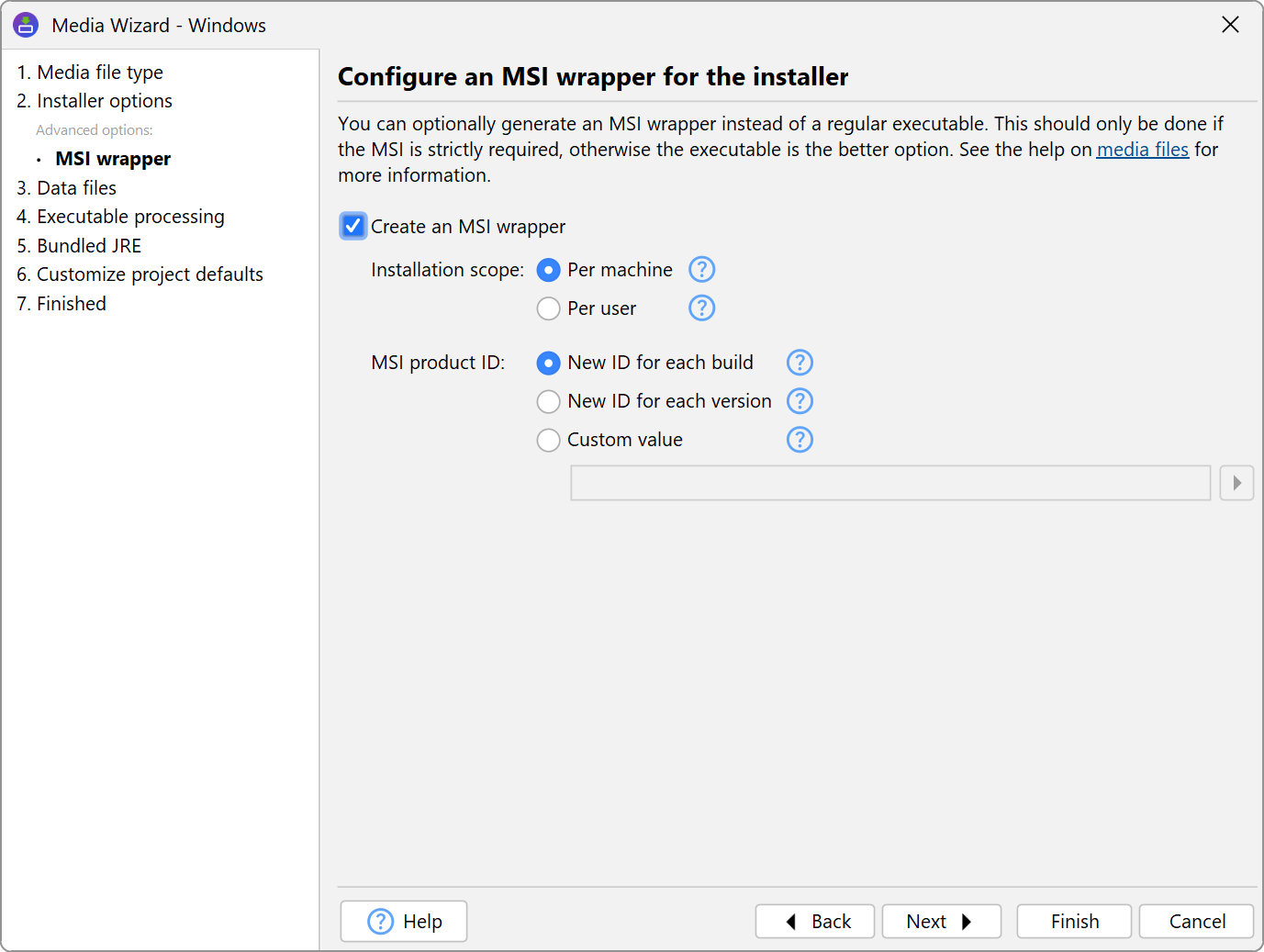Click help icon beside Per user option
This screenshot has width=1264, height=952.
701,308
